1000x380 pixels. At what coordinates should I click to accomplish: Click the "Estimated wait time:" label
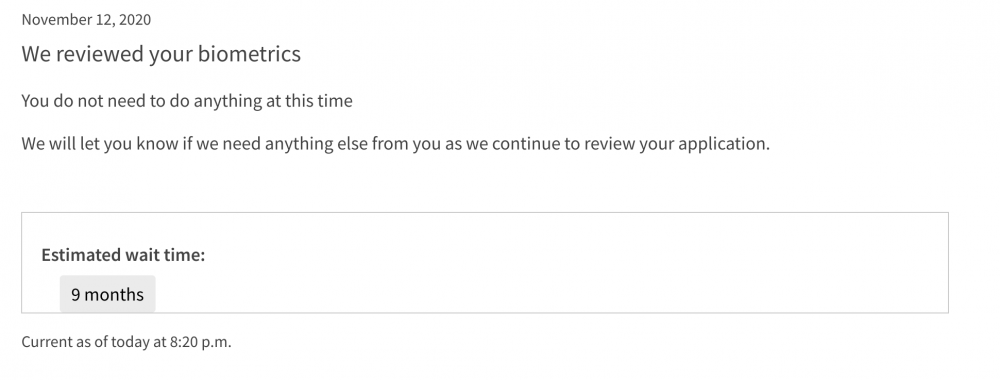point(123,255)
